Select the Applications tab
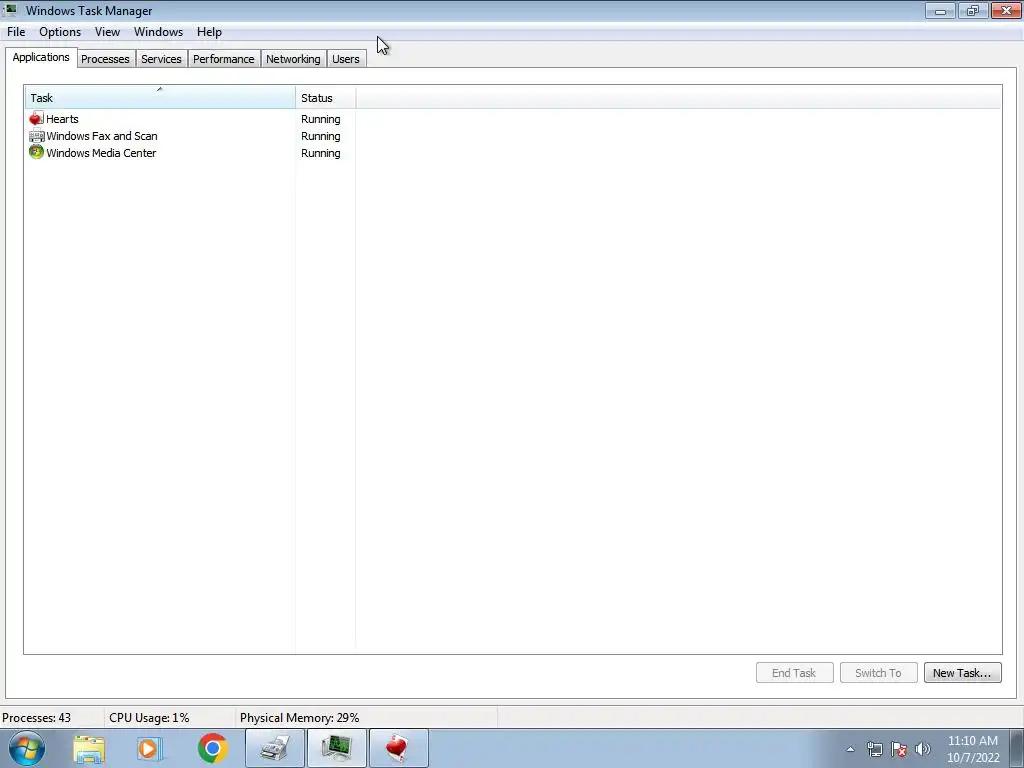The image size is (1024, 768). tap(41, 57)
